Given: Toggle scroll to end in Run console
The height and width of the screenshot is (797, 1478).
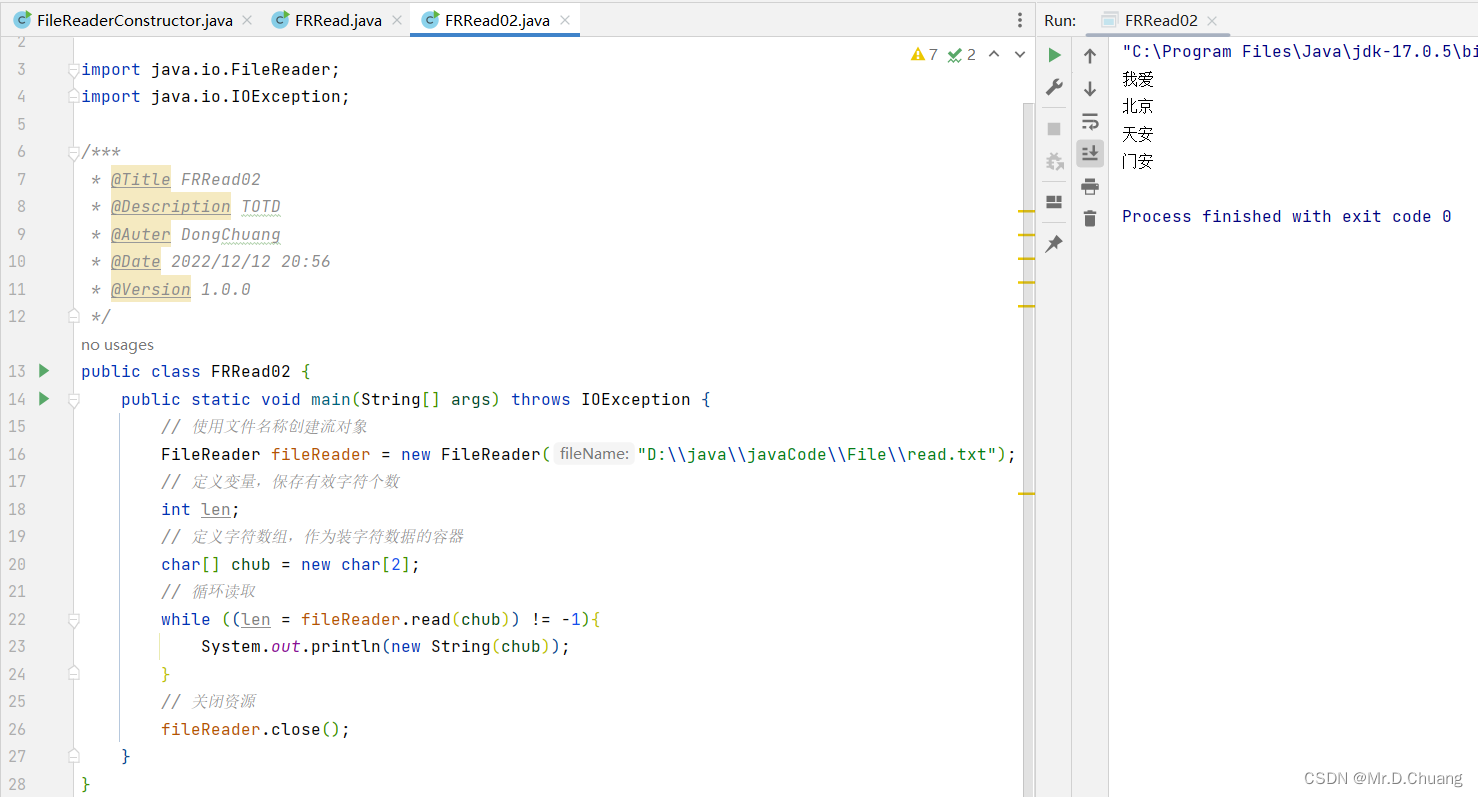Looking at the screenshot, I should pos(1090,153).
